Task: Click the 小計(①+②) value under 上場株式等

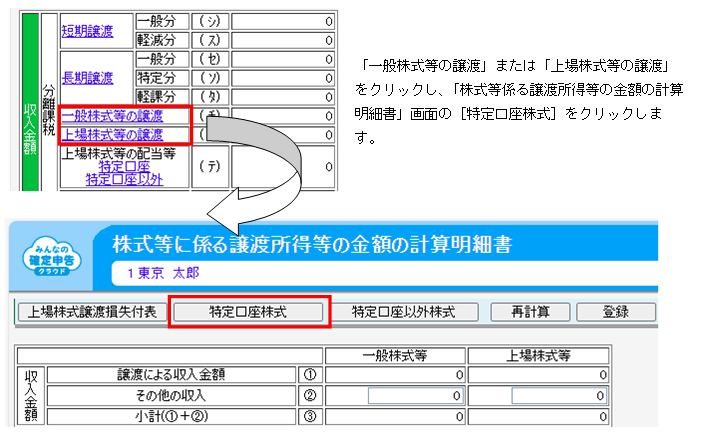Action: [538, 416]
